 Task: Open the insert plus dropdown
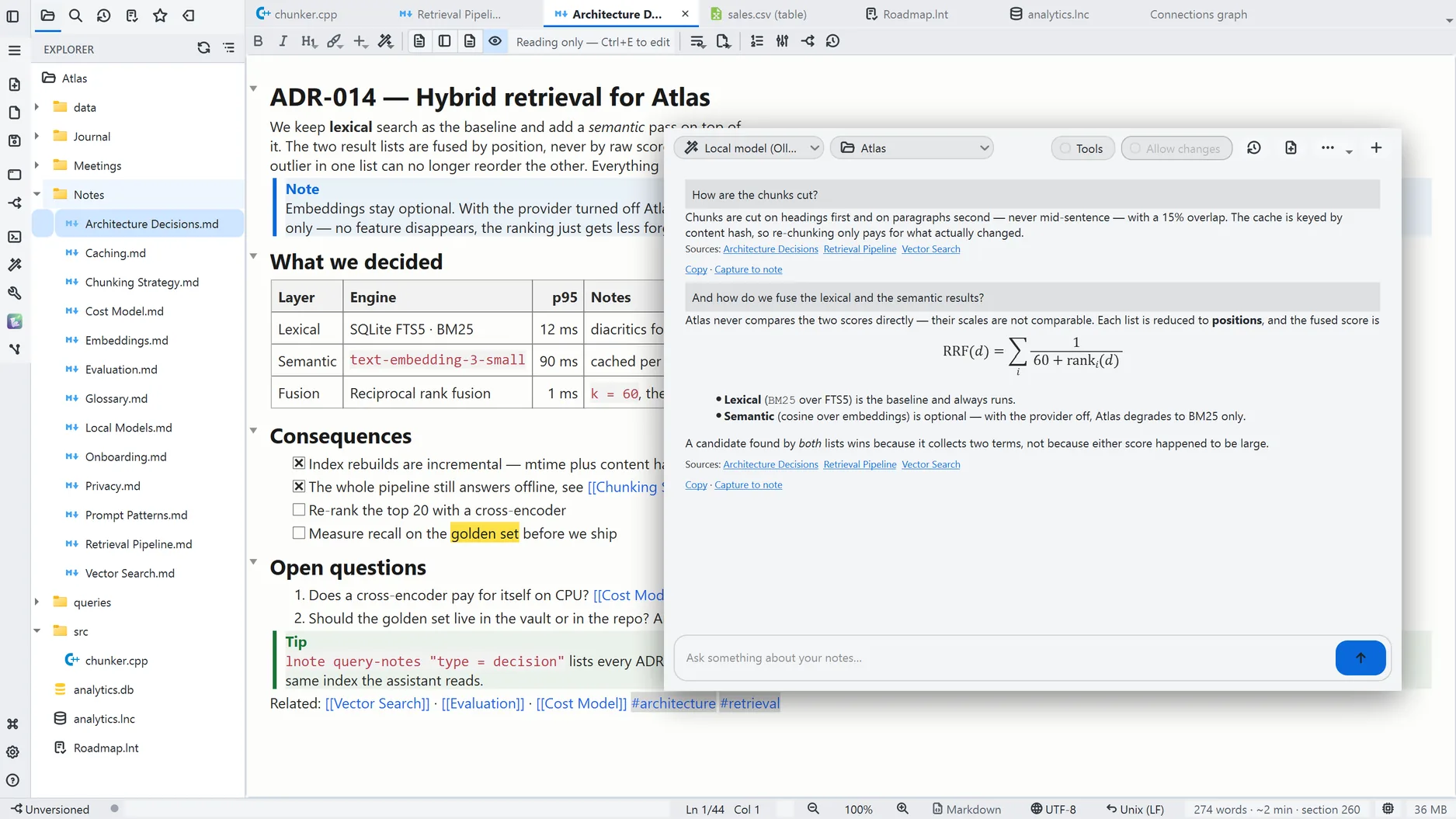(360, 41)
